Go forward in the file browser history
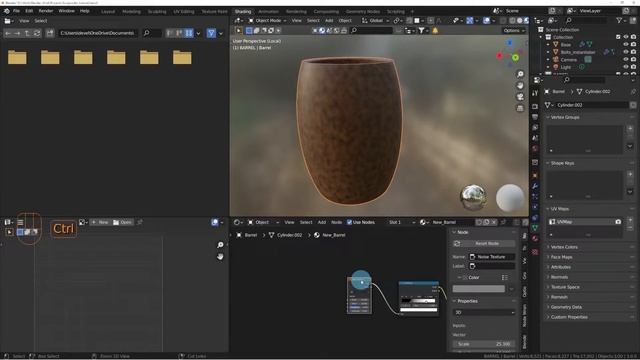 point(18,33)
